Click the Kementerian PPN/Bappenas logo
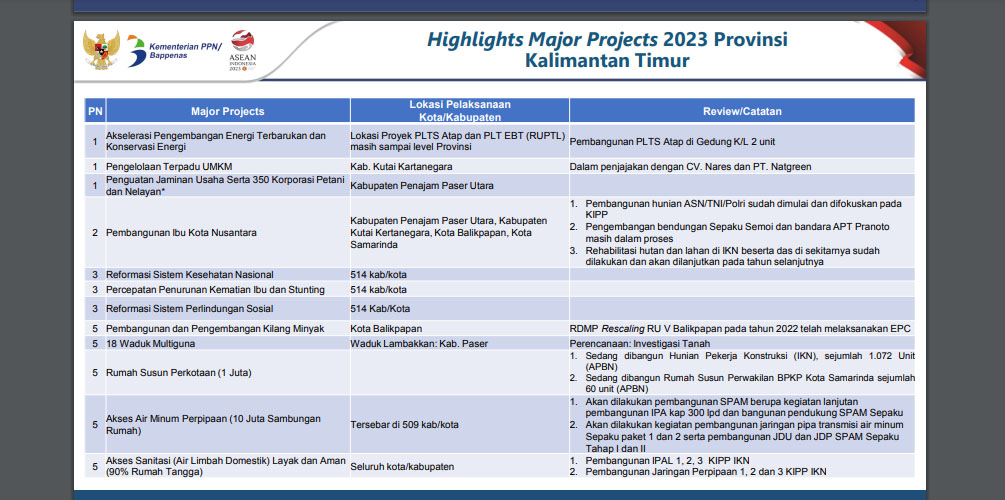Screen dimensions: 1005x500 (174, 51)
